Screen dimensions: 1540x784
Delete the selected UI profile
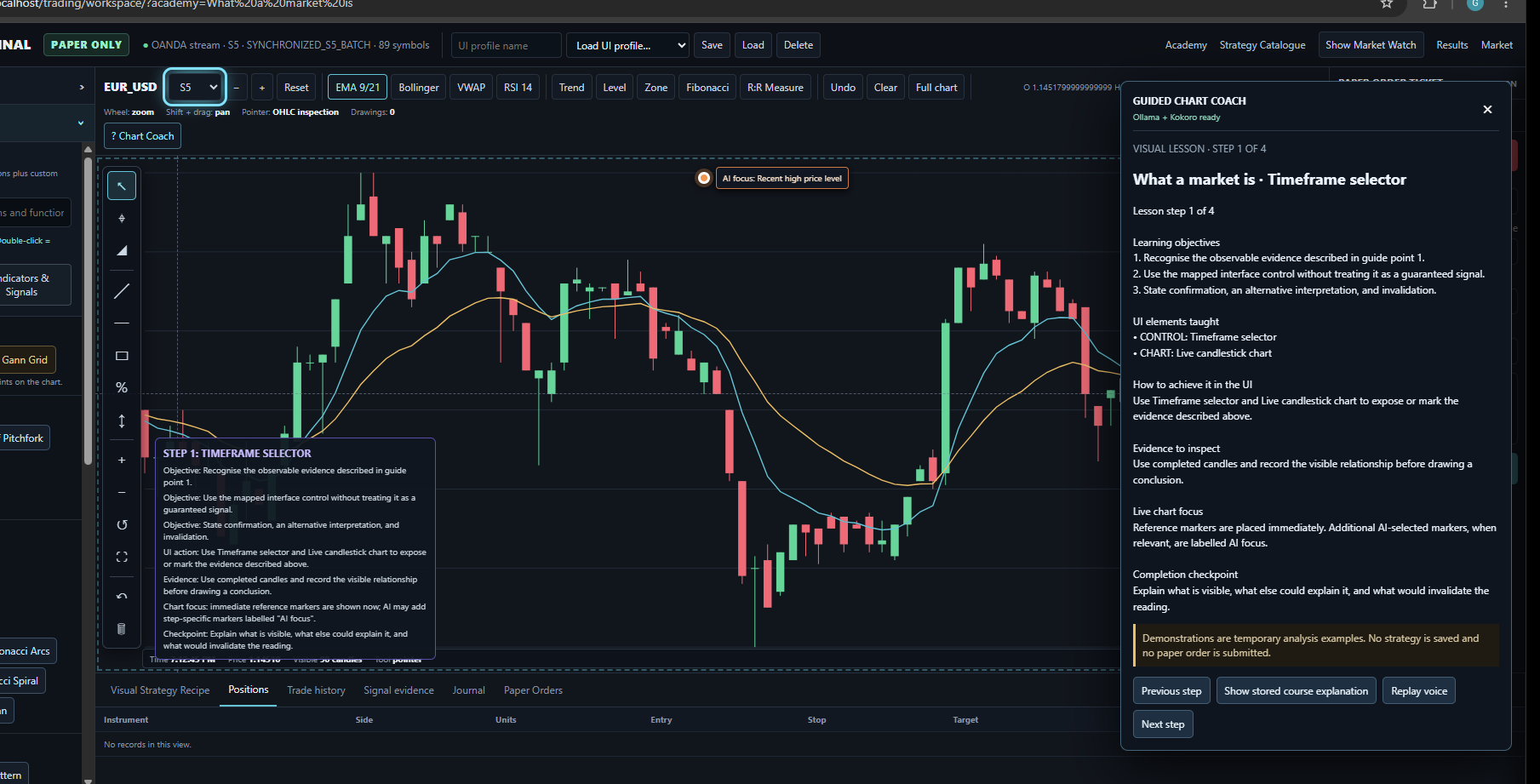coord(799,45)
